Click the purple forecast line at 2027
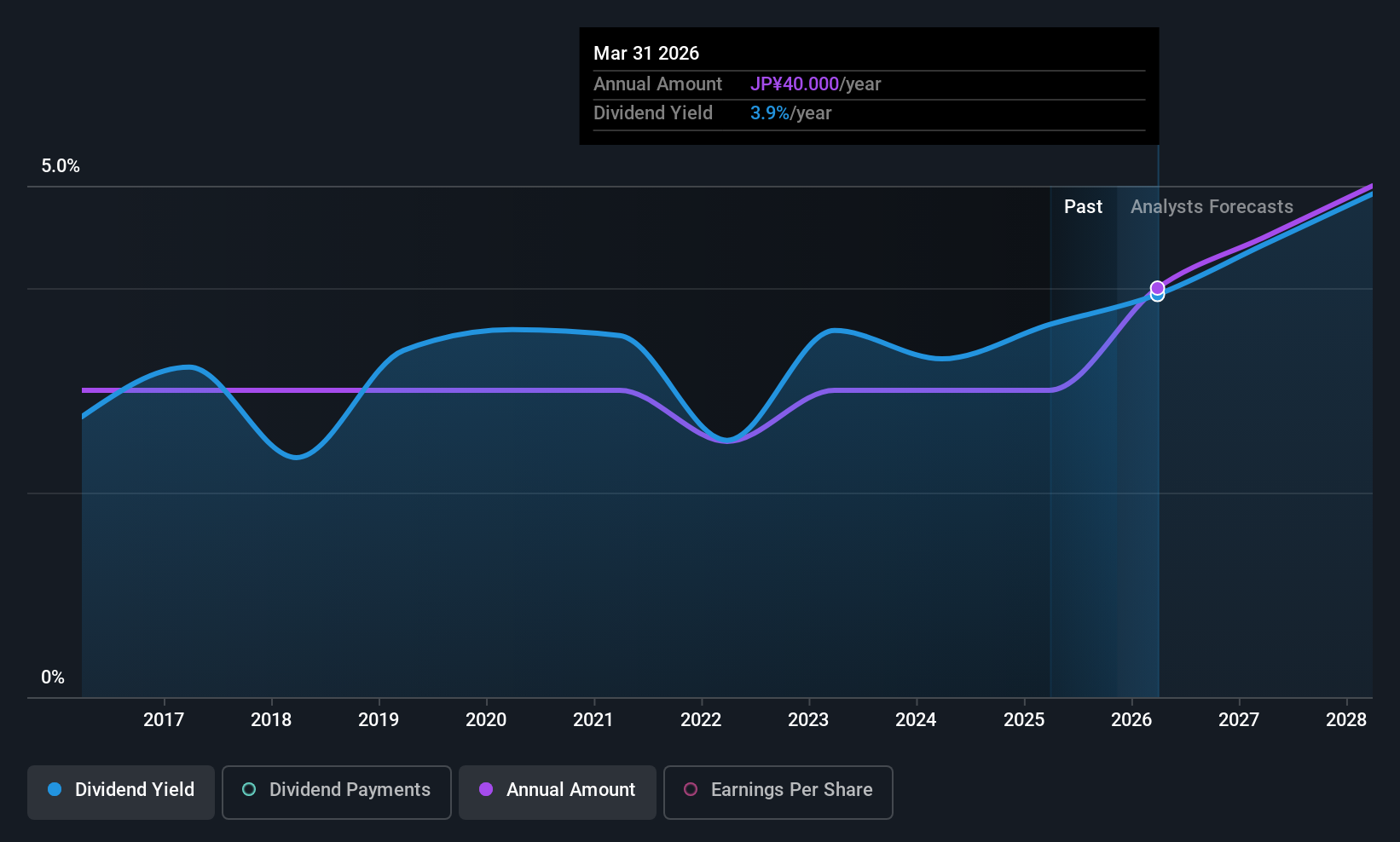Viewport: 1400px width, 842px height. point(1238,245)
